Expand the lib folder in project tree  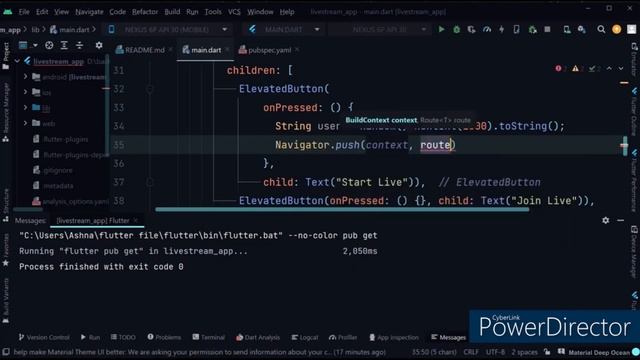(25, 108)
